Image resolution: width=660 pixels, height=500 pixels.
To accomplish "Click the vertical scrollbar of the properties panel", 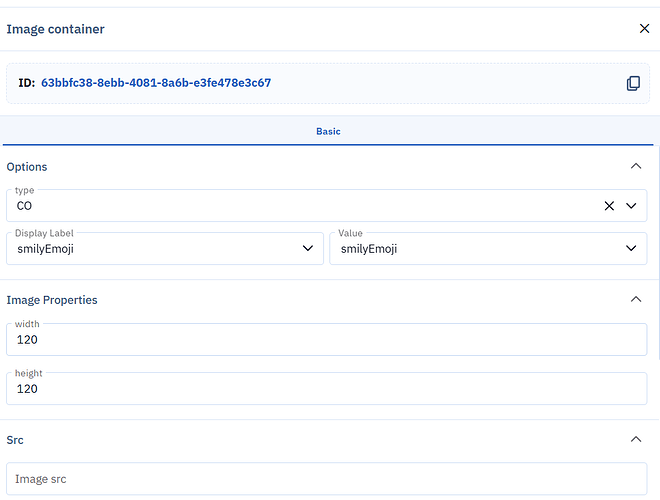I will (658, 253).
